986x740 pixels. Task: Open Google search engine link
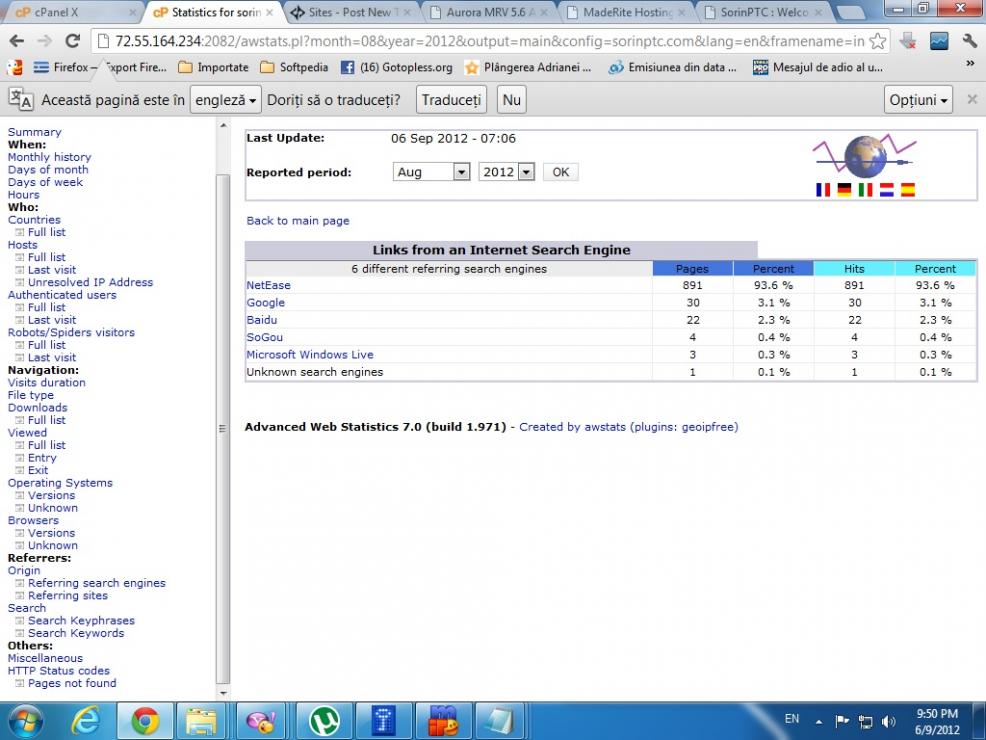(265, 302)
